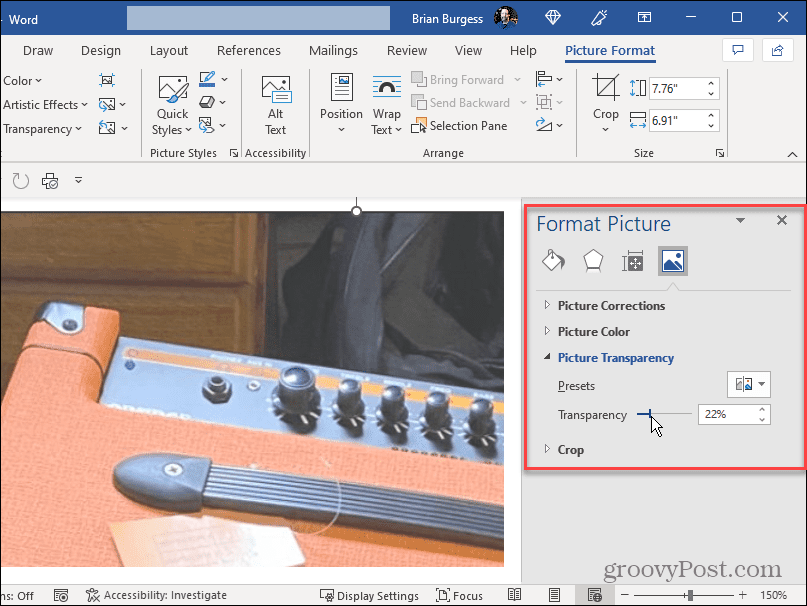Viewport: 807px width, 606px height.
Task: Open Layout & Properties pane icon
Action: pyautogui.click(x=633, y=262)
